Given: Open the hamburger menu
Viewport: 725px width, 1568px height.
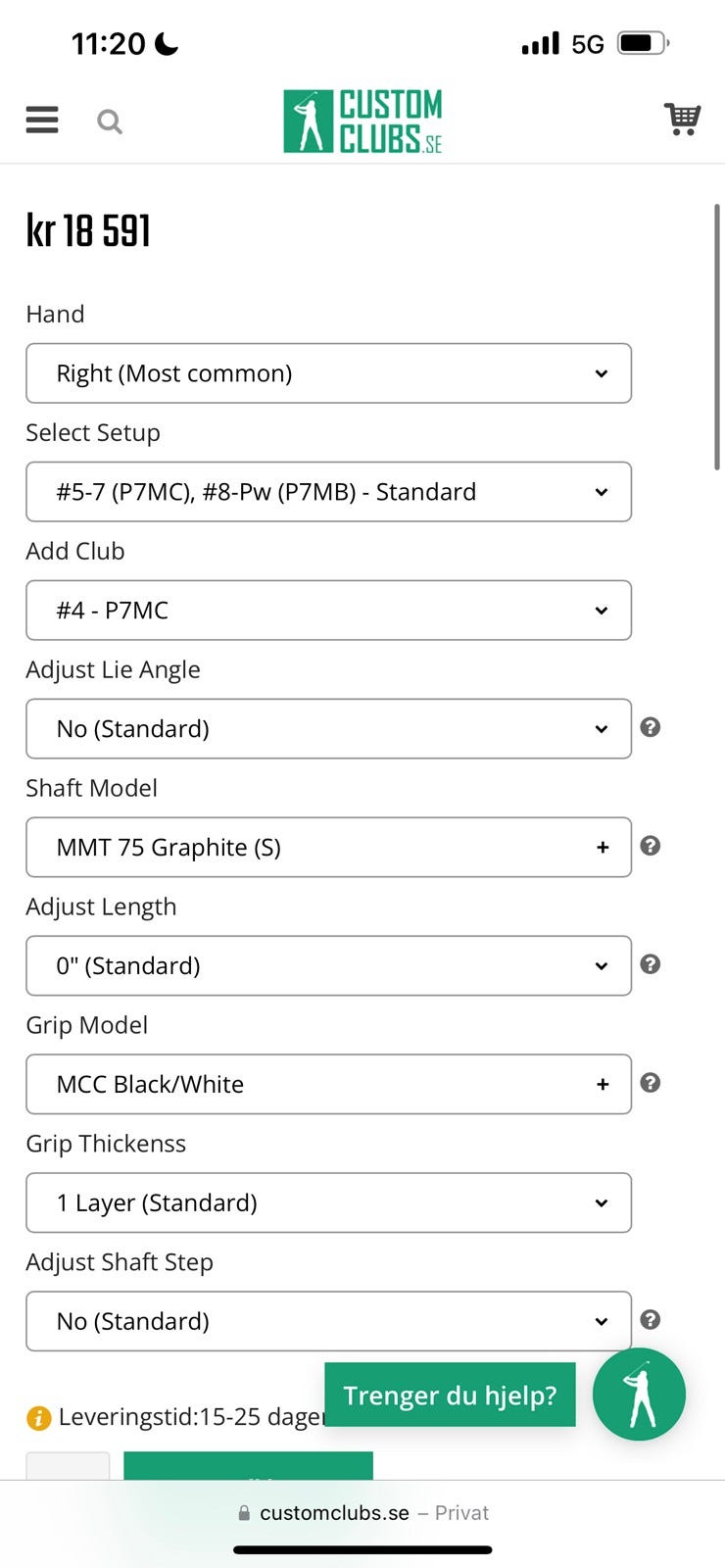Looking at the screenshot, I should [42, 120].
